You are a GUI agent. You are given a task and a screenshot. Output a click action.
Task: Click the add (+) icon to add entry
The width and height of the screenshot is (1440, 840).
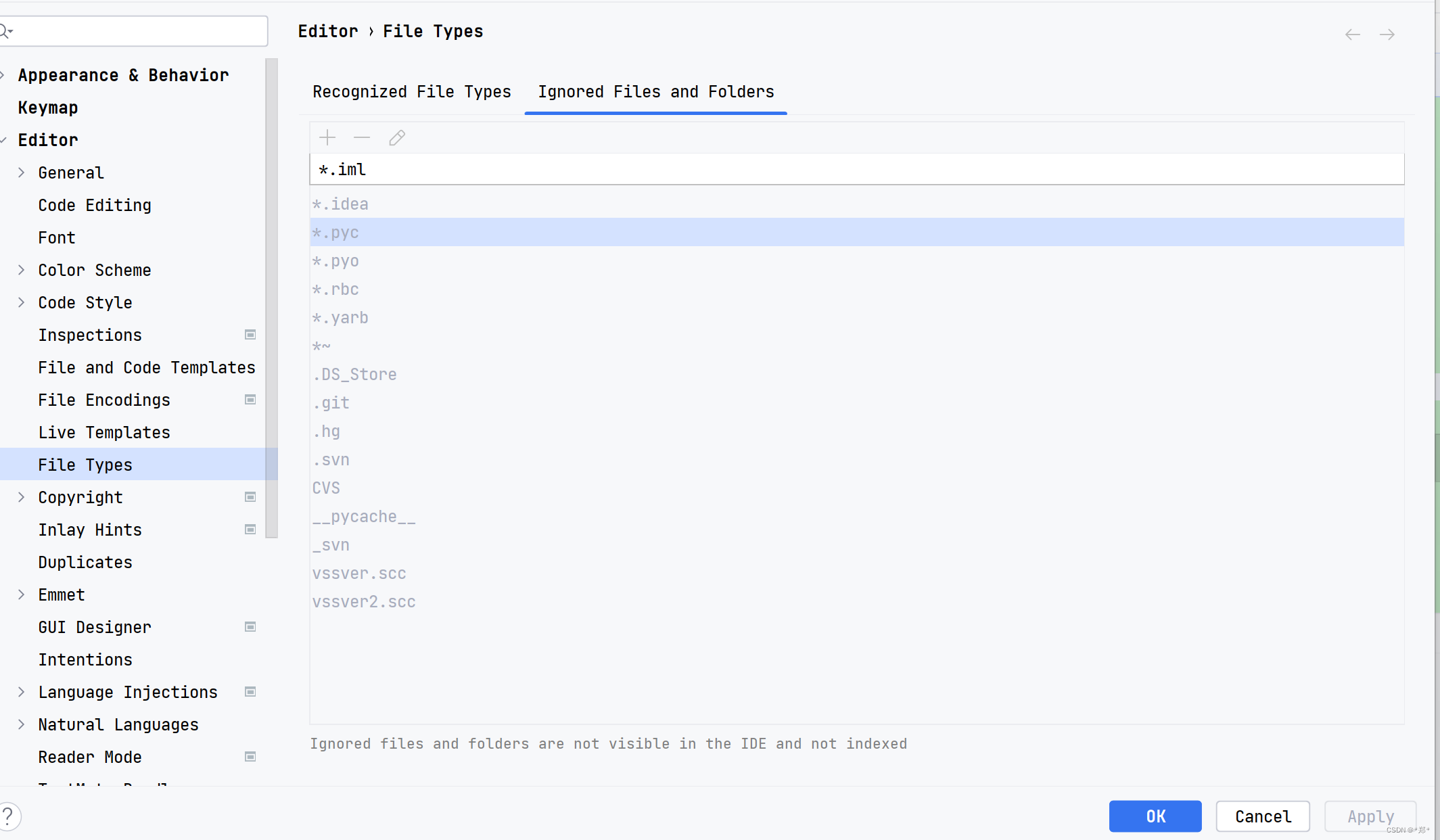pos(327,137)
